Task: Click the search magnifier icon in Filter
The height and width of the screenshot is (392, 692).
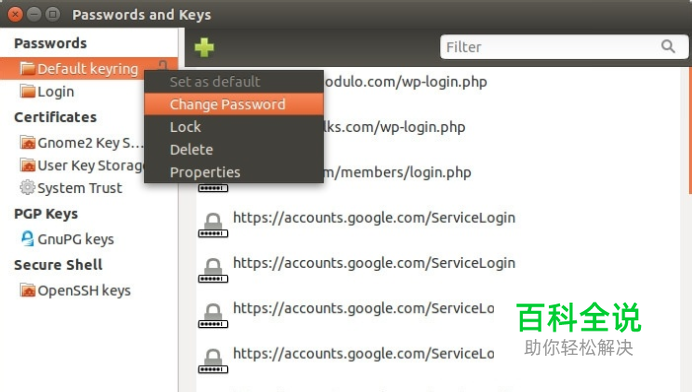Action: click(668, 46)
